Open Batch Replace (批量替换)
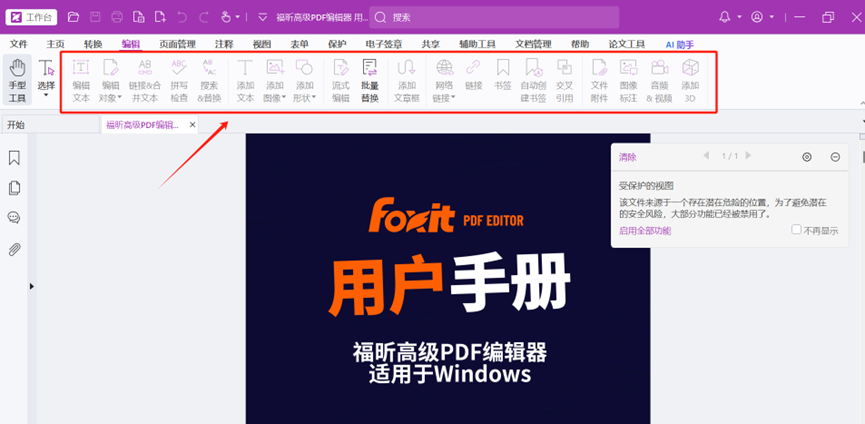This screenshot has width=865, height=424. point(370,81)
